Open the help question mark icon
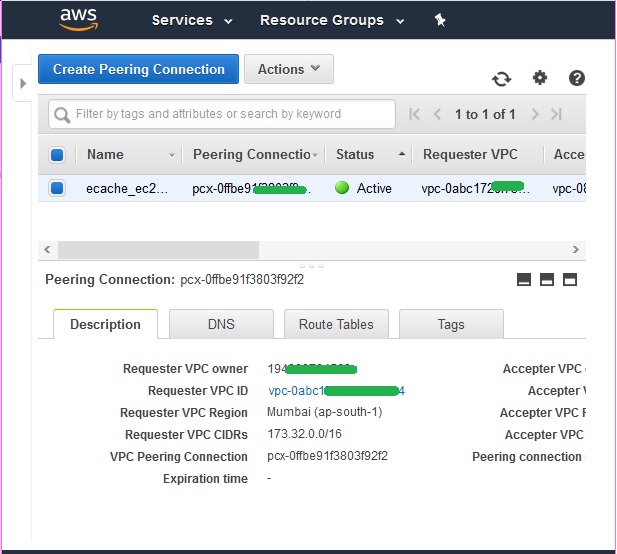Viewport: 617px width, 554px height. [x=576, y=78]
